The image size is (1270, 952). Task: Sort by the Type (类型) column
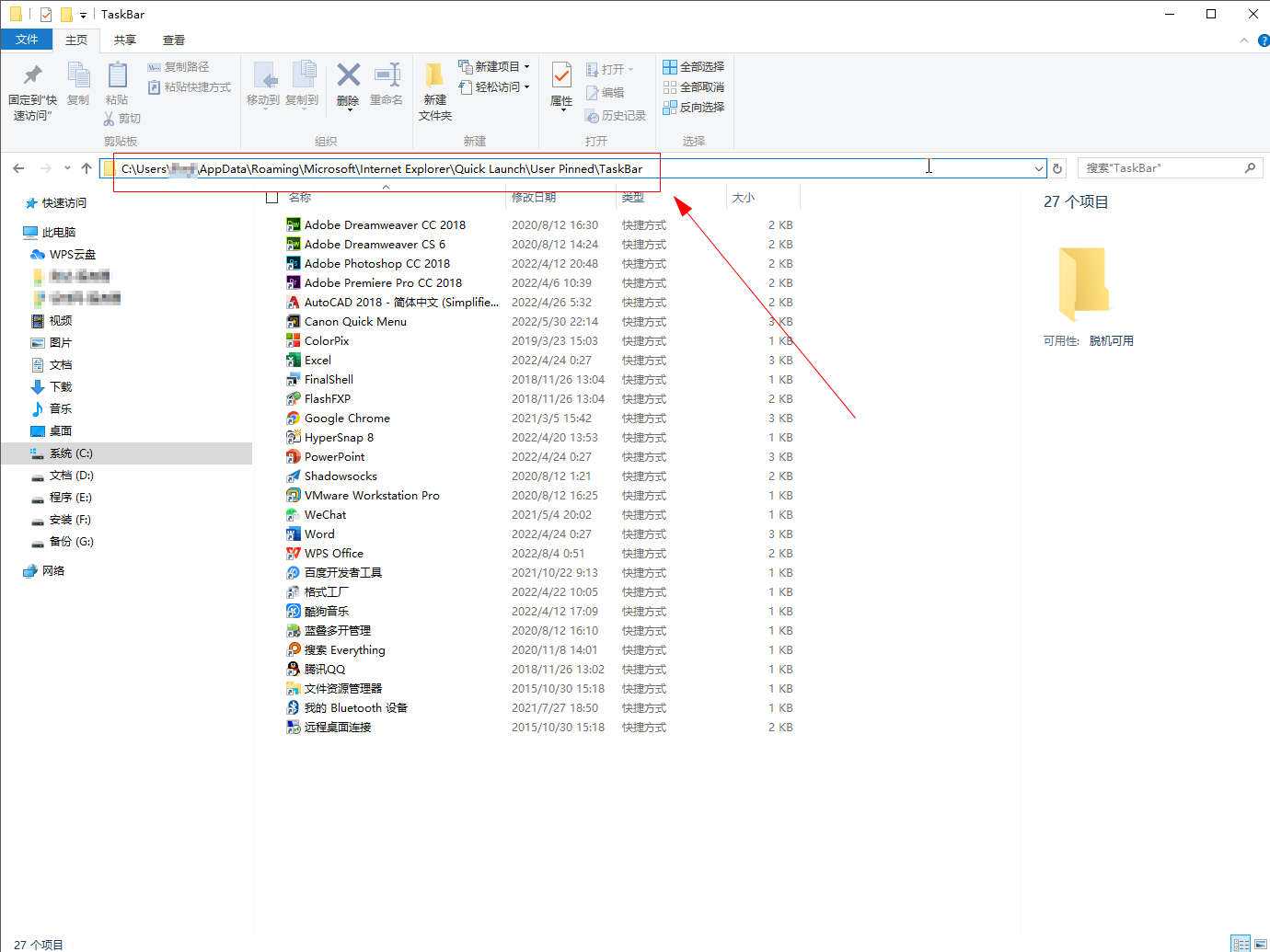633,198
